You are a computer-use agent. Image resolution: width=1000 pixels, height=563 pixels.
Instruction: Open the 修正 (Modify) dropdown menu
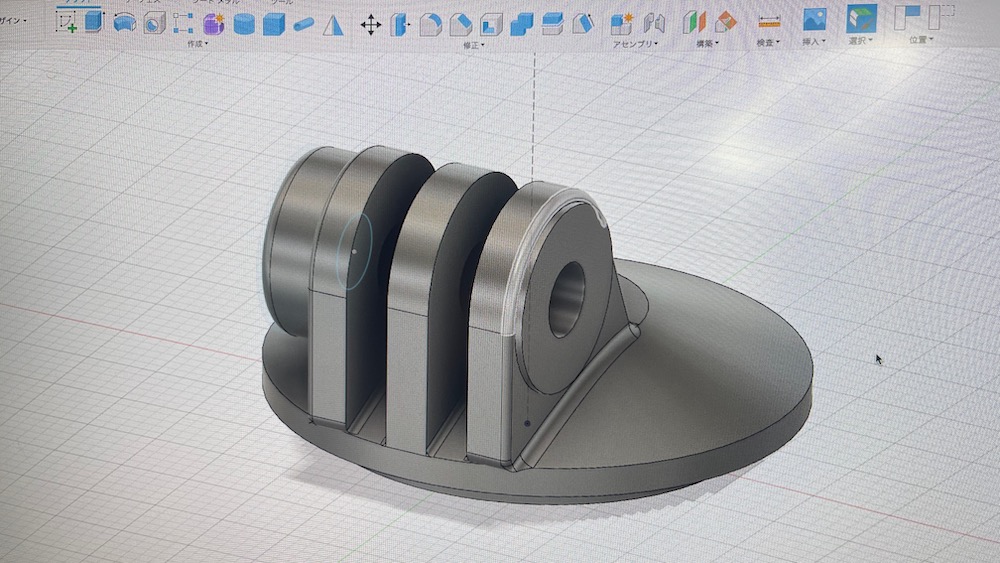click(474, 45)
